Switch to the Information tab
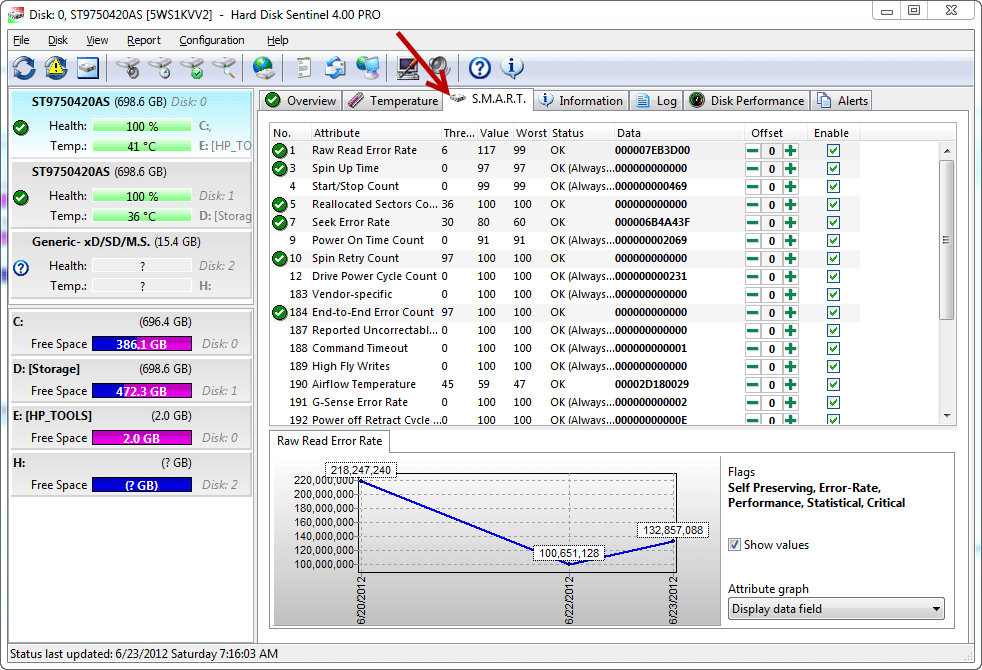Image resolution: width=982 pixels, height=670 pixels. point(581,101)
